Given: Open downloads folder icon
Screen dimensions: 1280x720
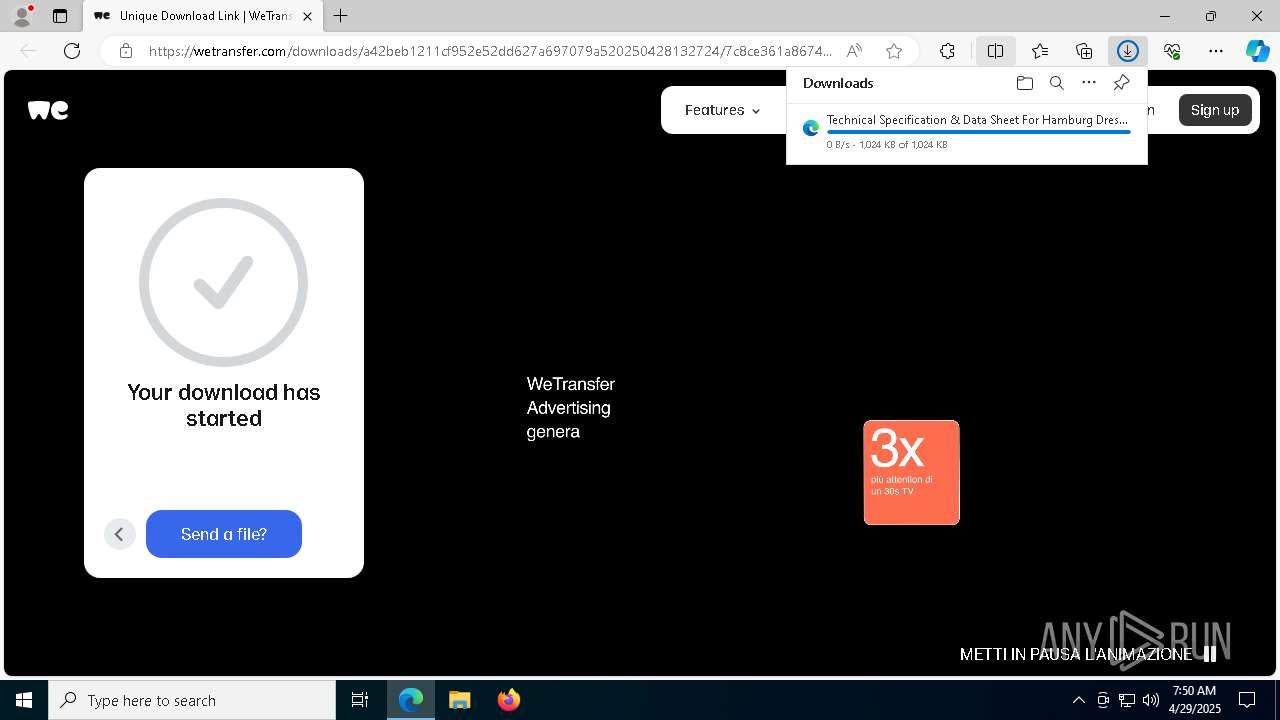Looking at the screenshot, I should 1024,83.
